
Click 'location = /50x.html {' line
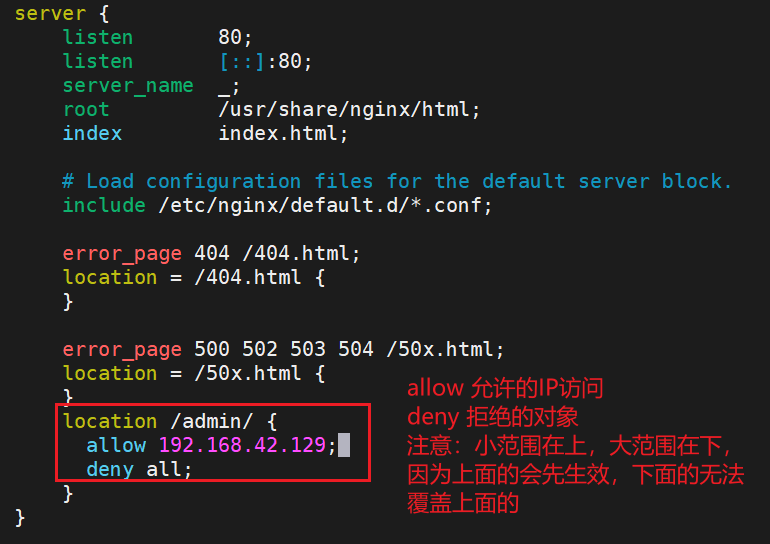pos(193,374)
